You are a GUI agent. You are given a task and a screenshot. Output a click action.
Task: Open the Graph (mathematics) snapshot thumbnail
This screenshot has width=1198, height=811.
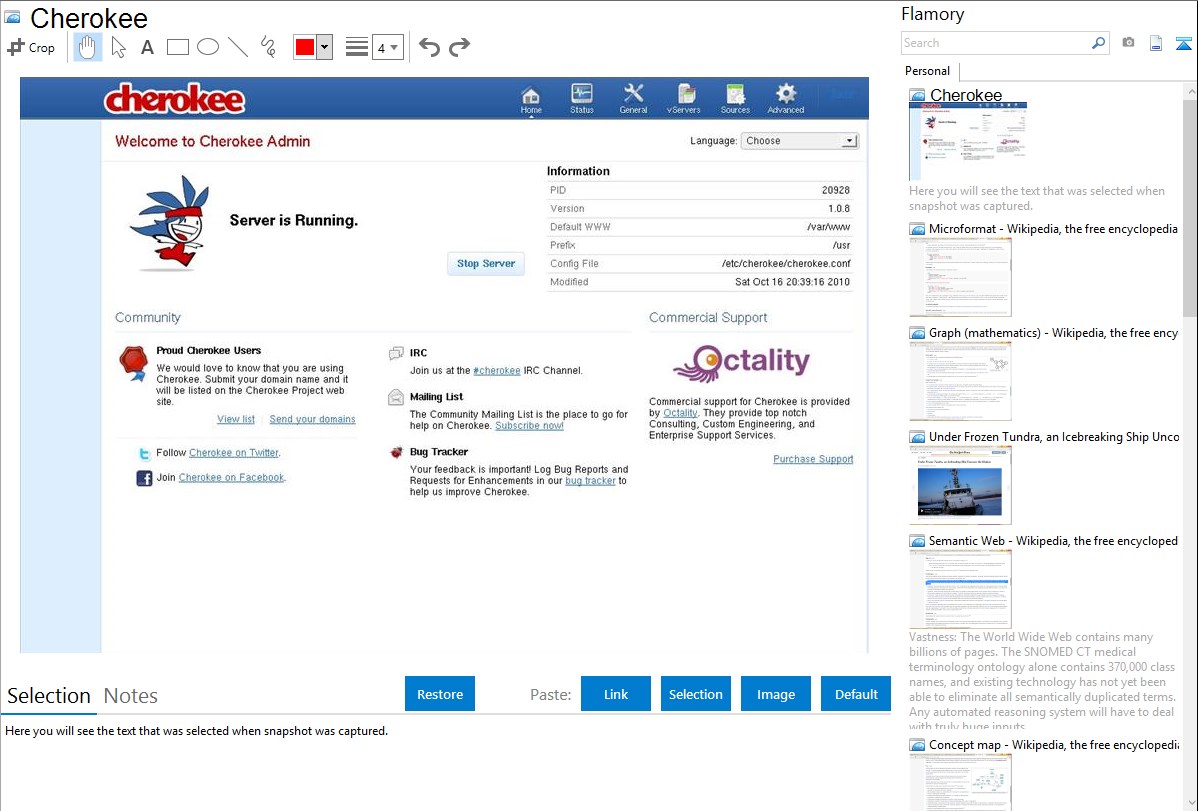click(x=960, y=381)
